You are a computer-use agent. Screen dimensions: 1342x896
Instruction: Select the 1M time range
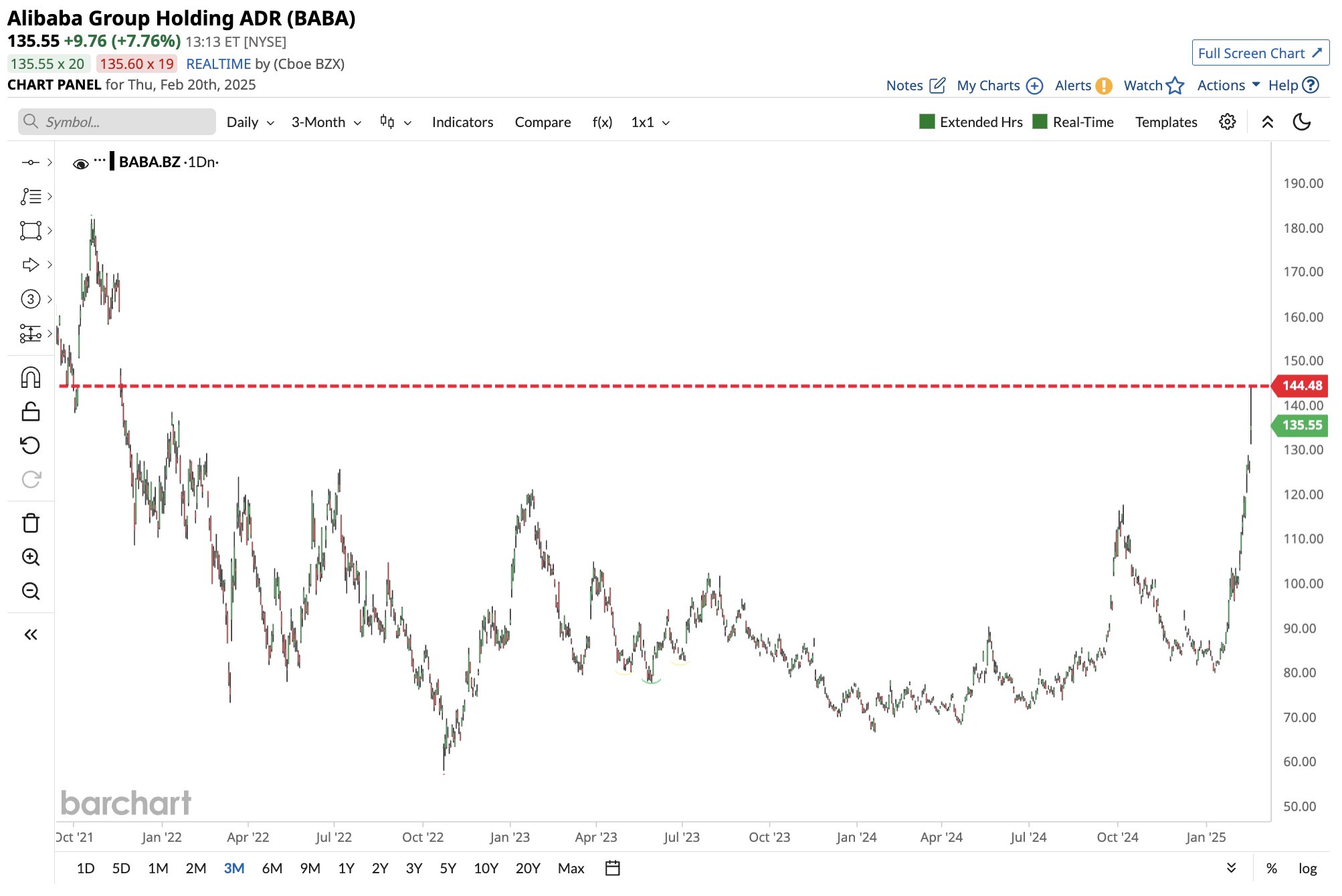pyautogui.click(x=158, y=868)
